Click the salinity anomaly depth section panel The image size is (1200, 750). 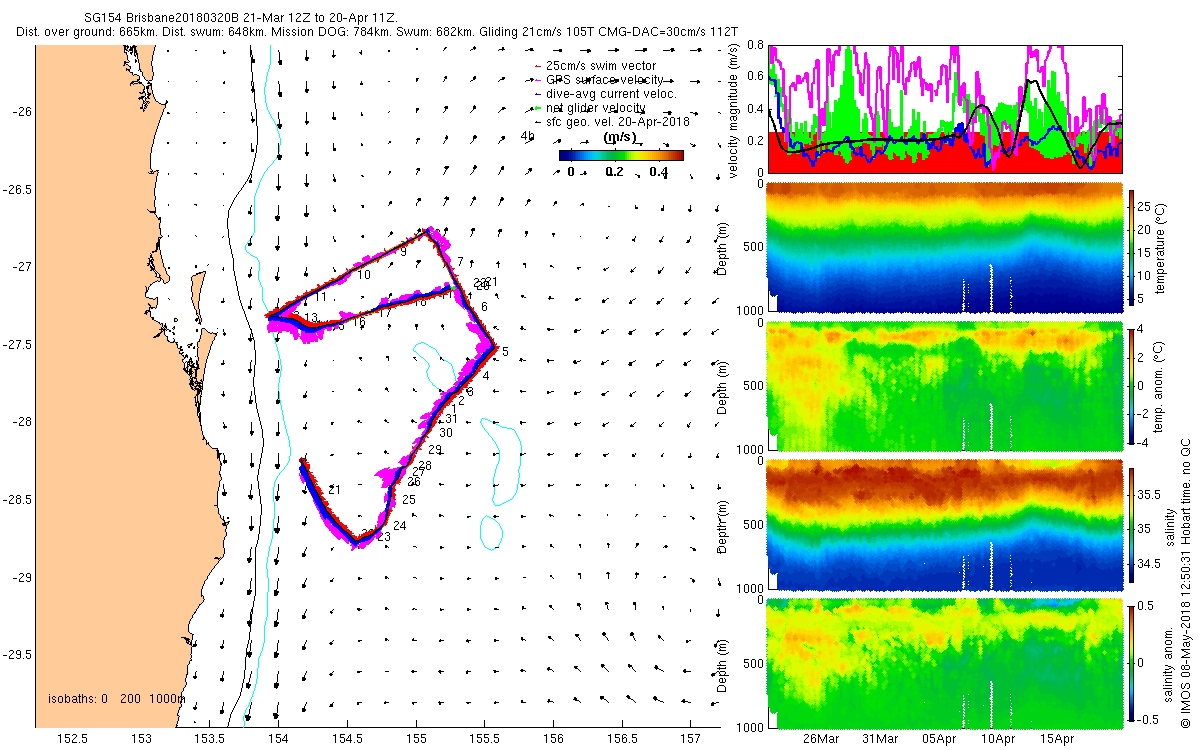944,662
